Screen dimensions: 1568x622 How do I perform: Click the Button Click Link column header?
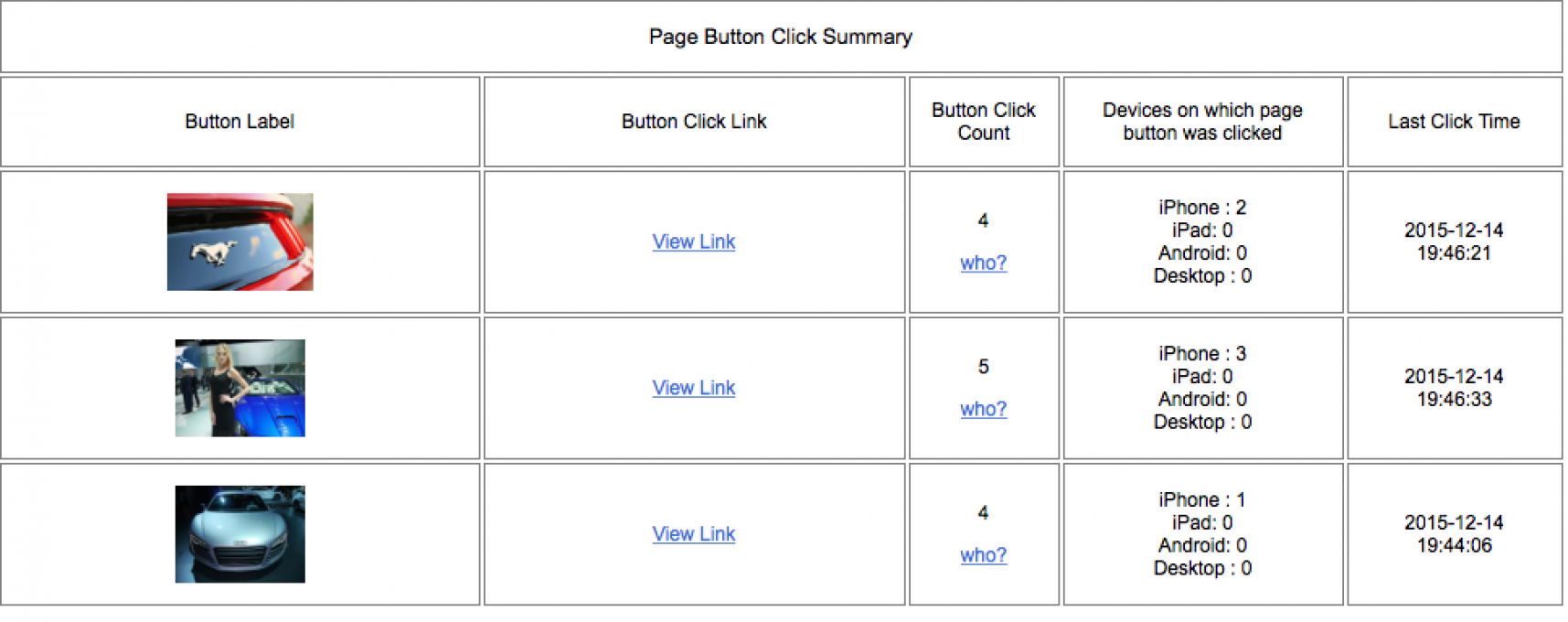[x=694, y=122]
